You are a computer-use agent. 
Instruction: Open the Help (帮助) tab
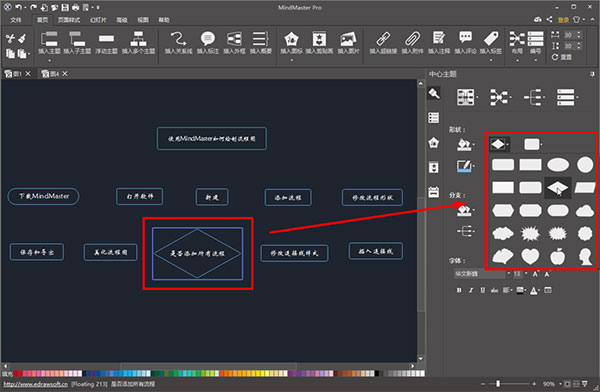click(x=164, y=20)
